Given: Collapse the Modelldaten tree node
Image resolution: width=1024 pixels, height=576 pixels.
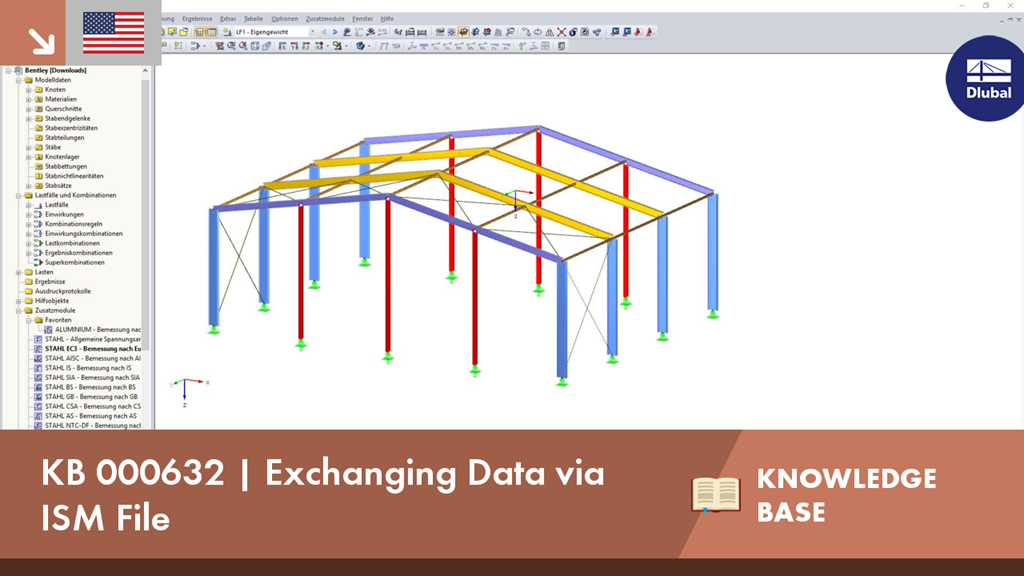Looking at the screenshot, I should click(18, 80).
